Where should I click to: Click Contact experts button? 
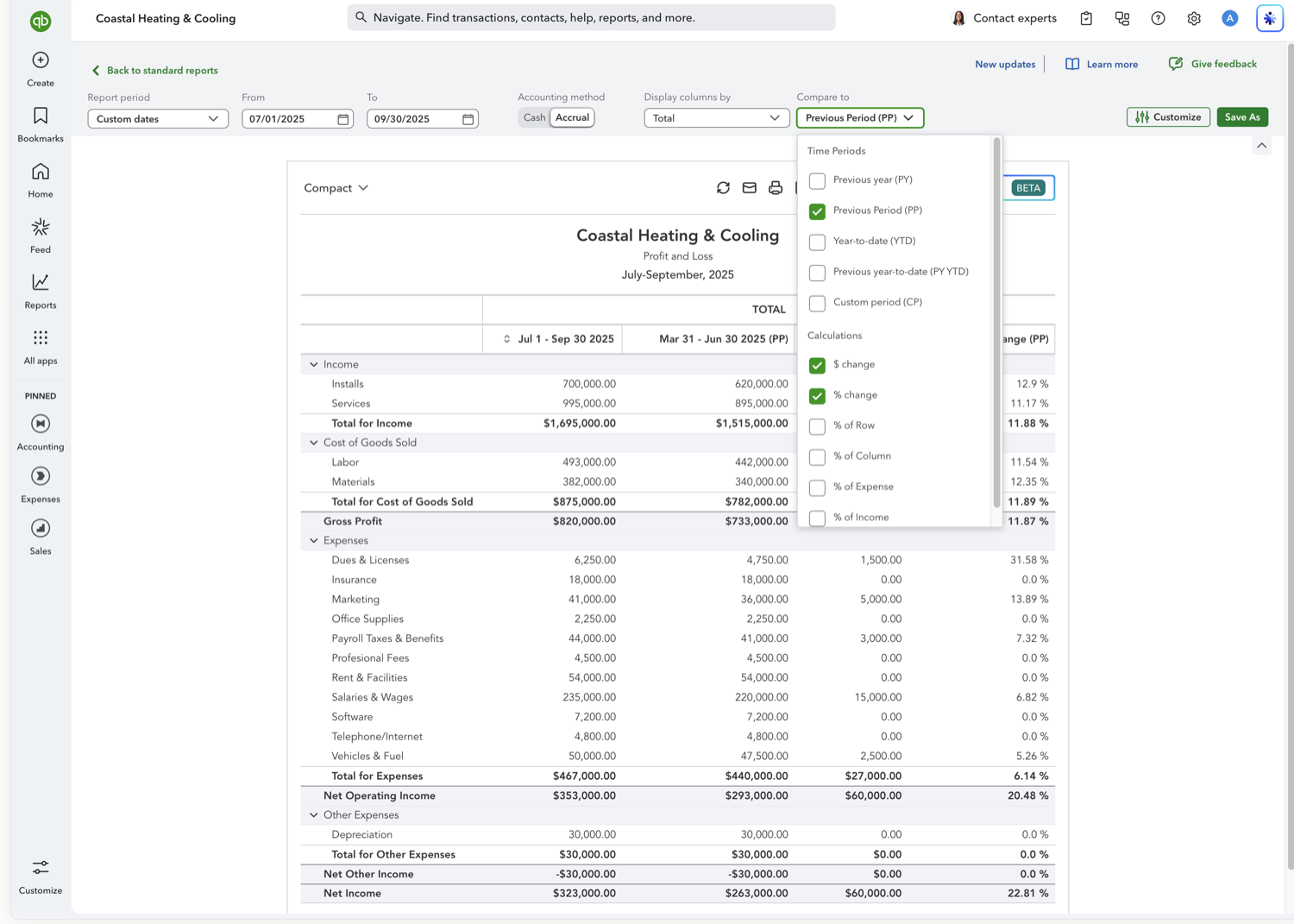point(1004,18)
